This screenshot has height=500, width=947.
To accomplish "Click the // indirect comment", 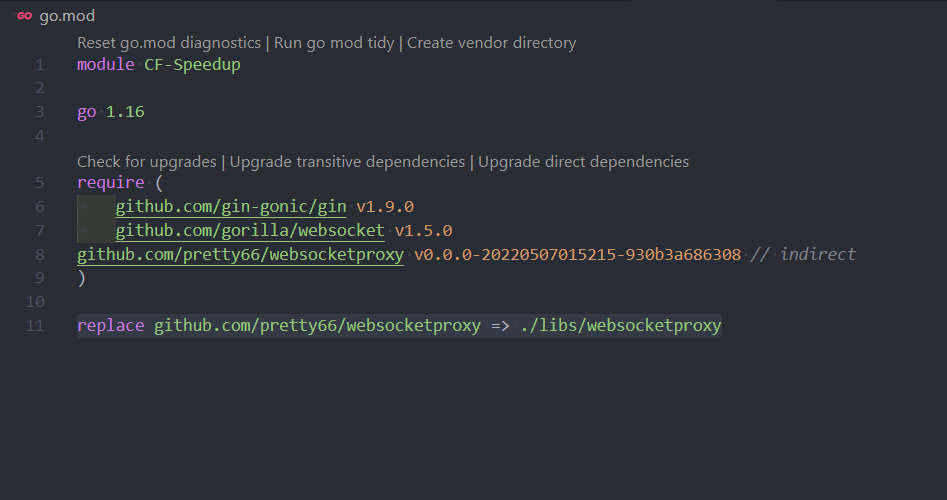I will click(803, 255).
